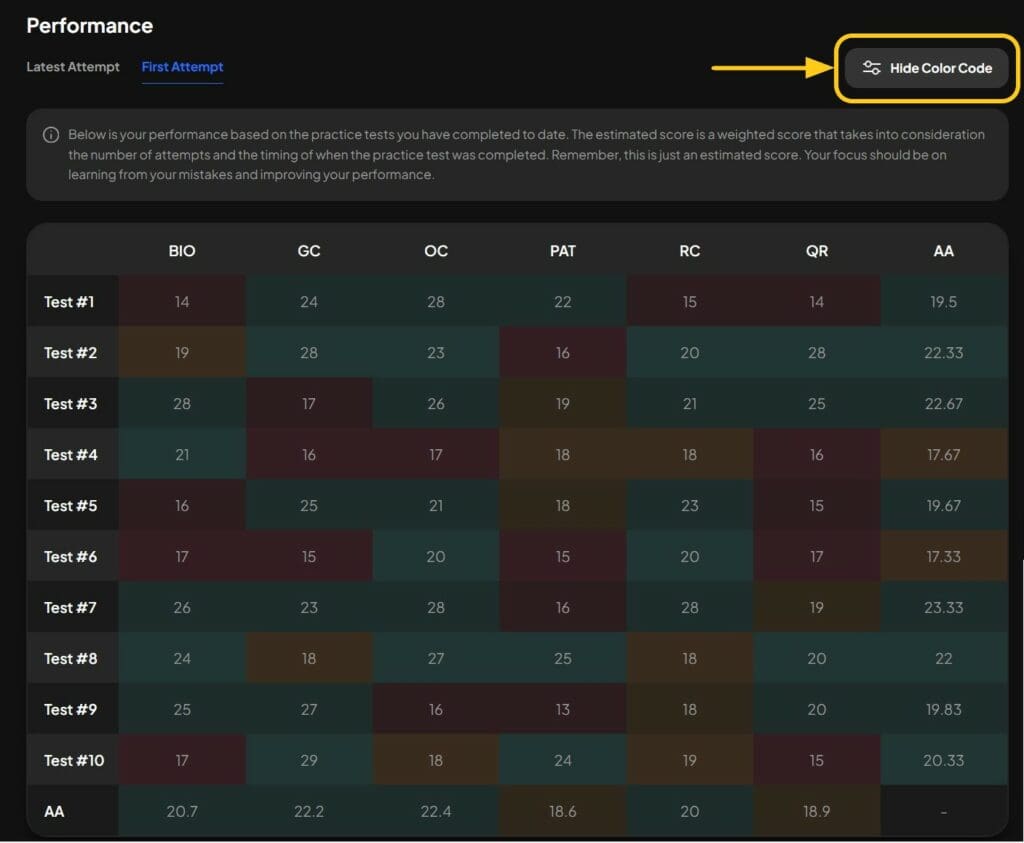Select the BIO score 14 for Test #1
The image size is (1024, 843).
[x=181, y=302]
